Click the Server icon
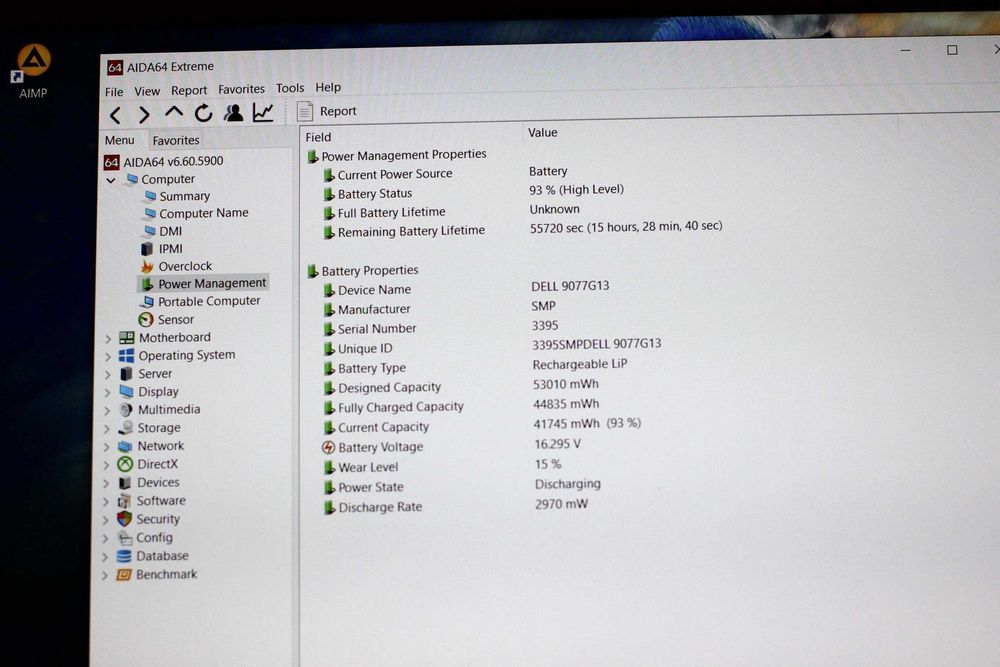Viewport: 1000px width, 667px height. pos(126,374)
